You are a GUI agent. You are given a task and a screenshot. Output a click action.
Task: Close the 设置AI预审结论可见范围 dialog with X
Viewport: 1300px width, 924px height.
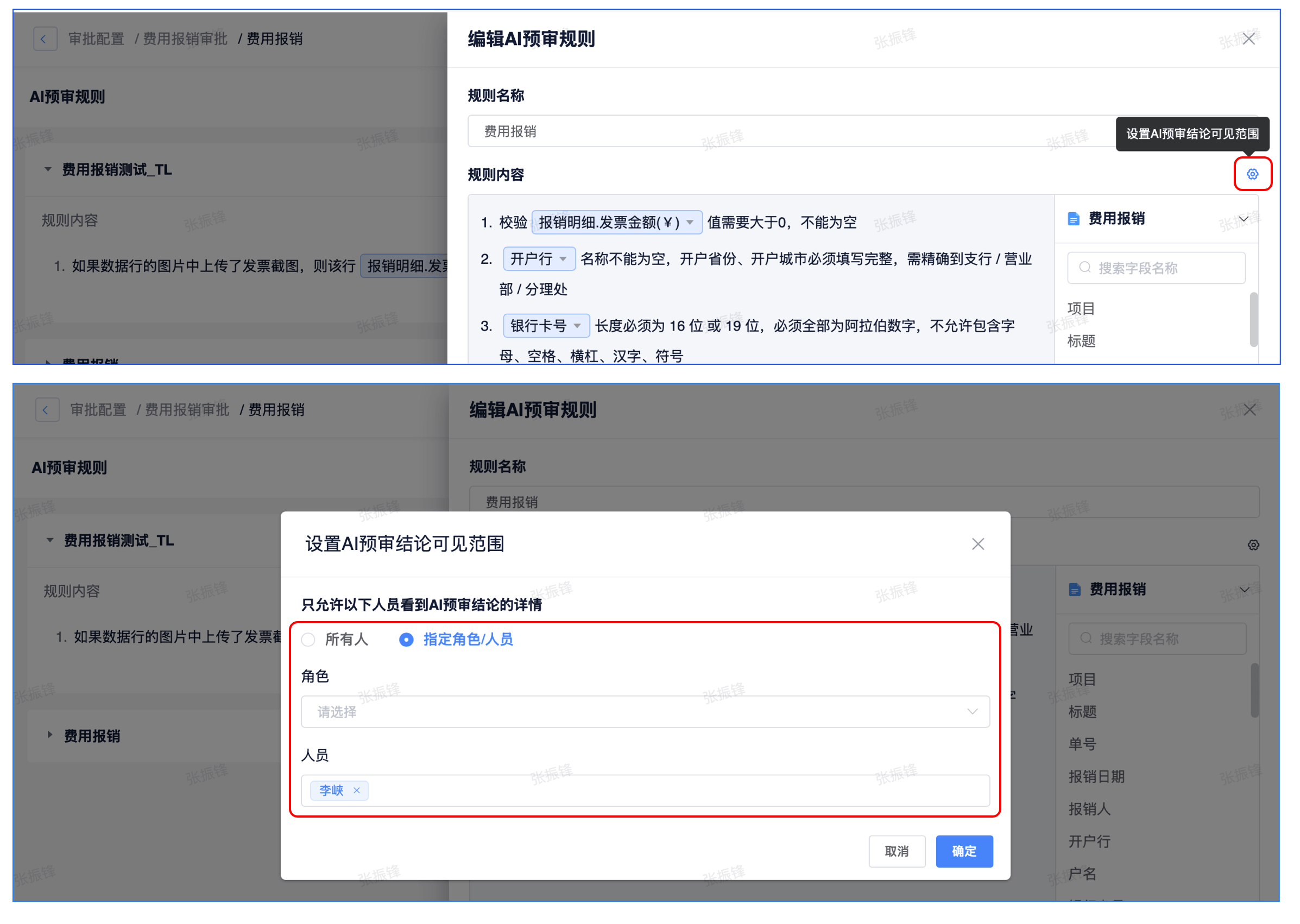[977, 544]
